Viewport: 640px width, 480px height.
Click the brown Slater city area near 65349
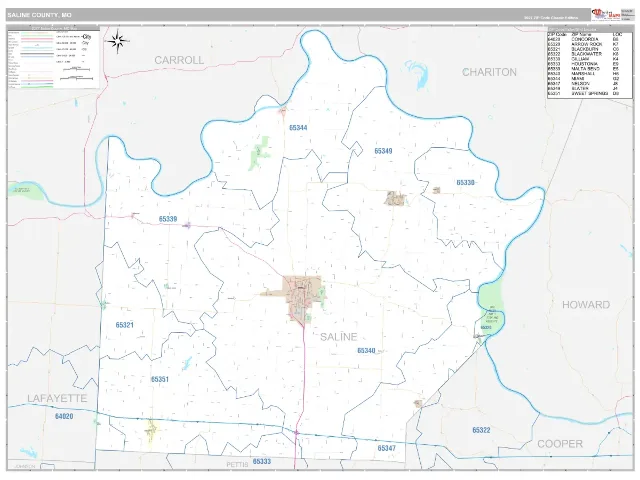coord(395,198)
